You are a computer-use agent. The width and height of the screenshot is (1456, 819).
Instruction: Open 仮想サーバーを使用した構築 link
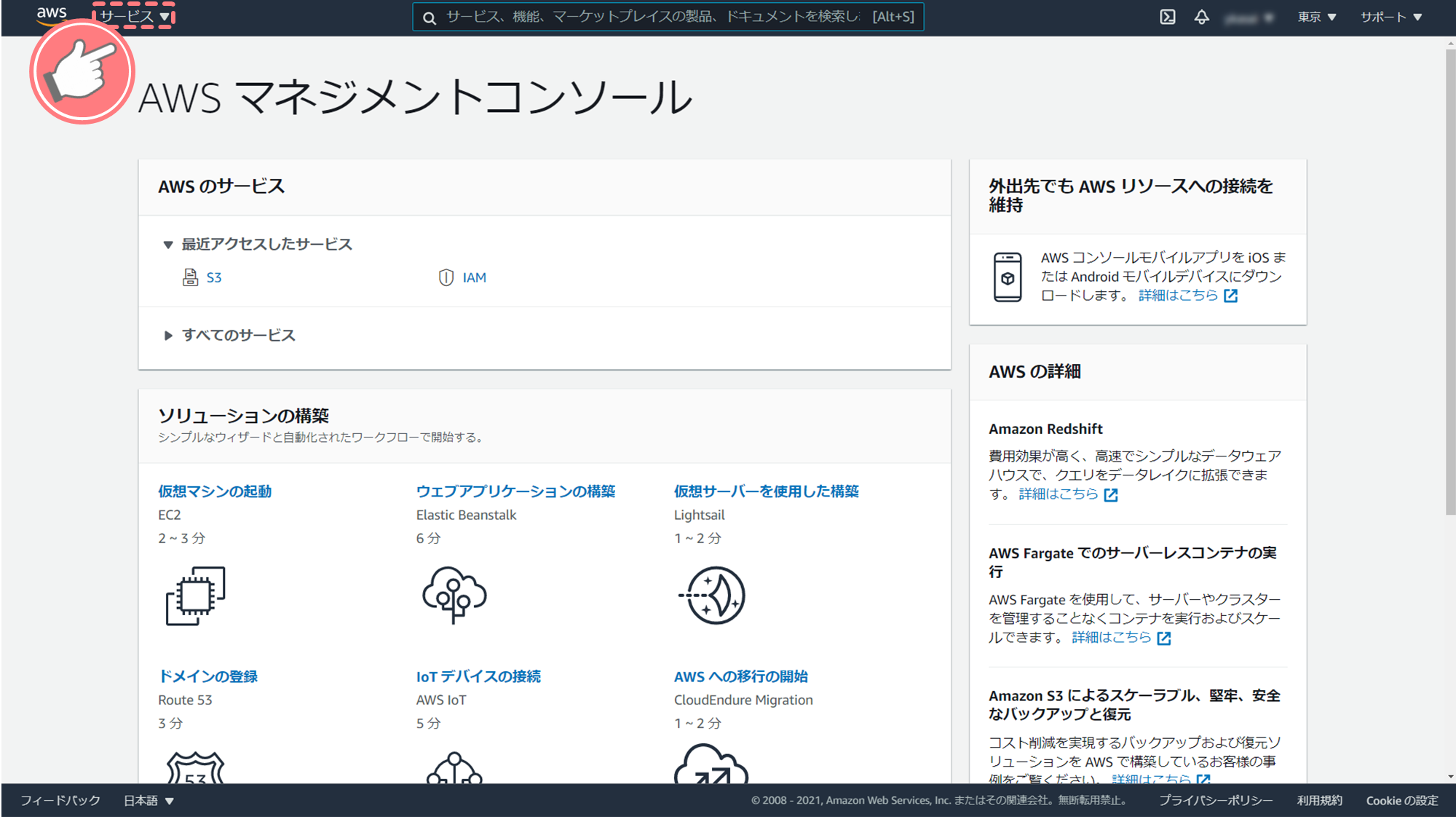[767, 491]
